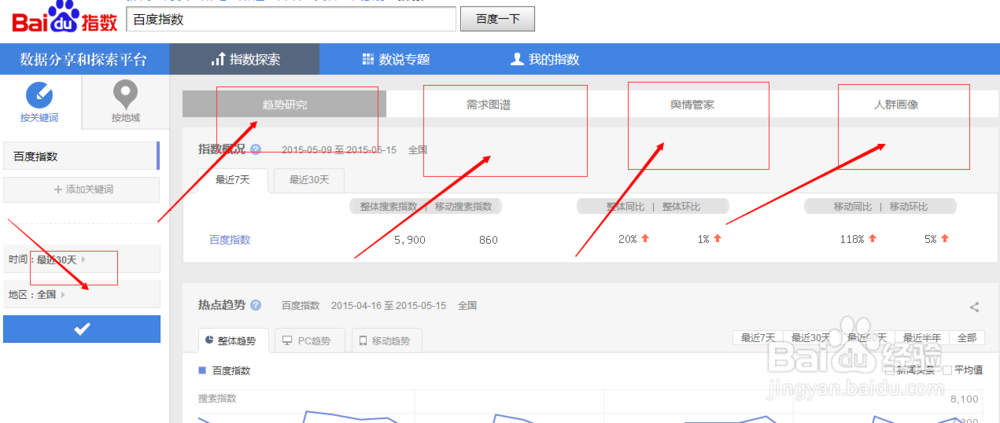Screen dimensions: 1000x423
Task: Choose 最近30天 range in trend chart
Action: pos(811,338)
